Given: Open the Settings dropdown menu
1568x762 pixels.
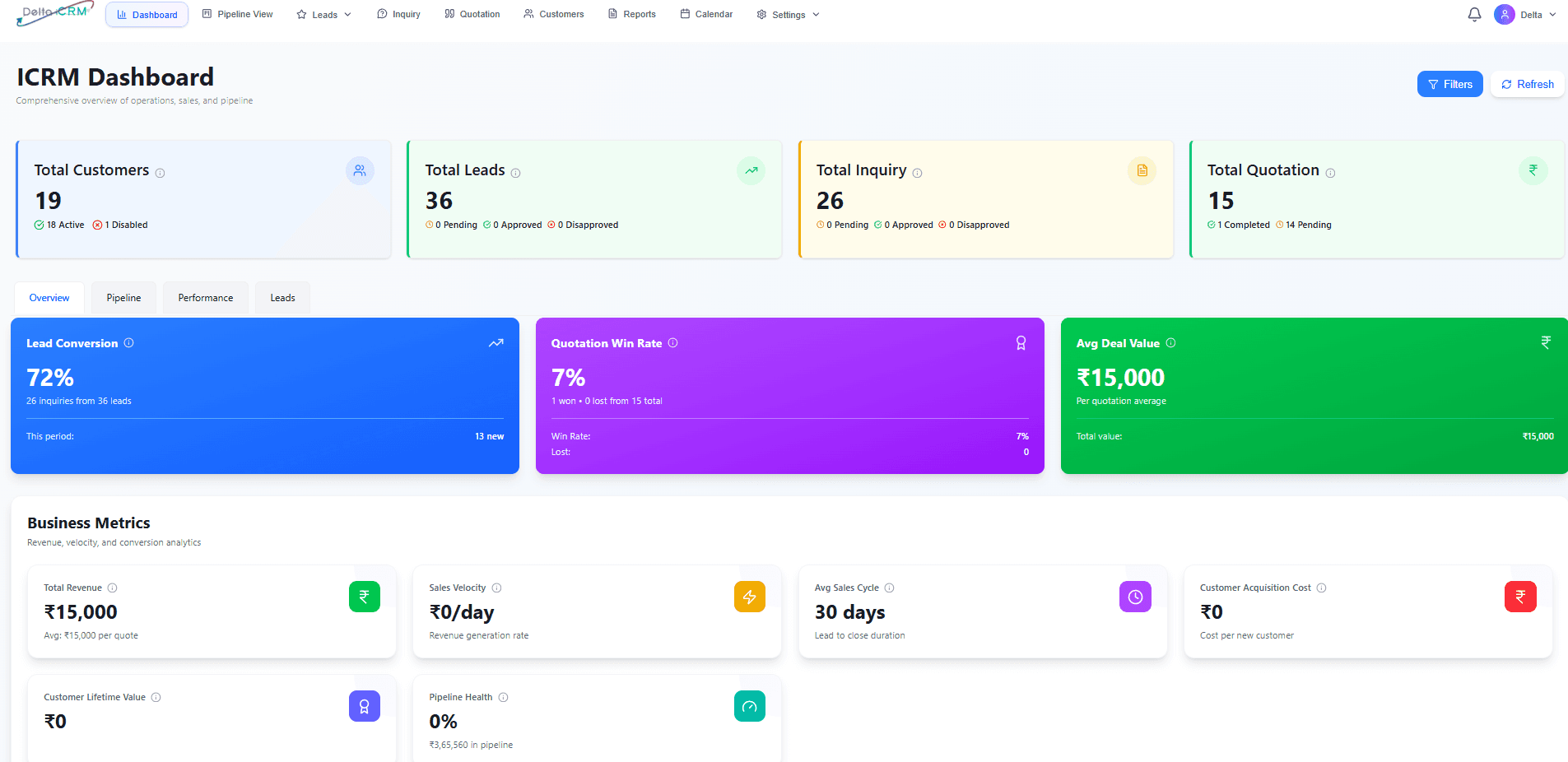Looking at the screenshot, I should pos(787,14).
